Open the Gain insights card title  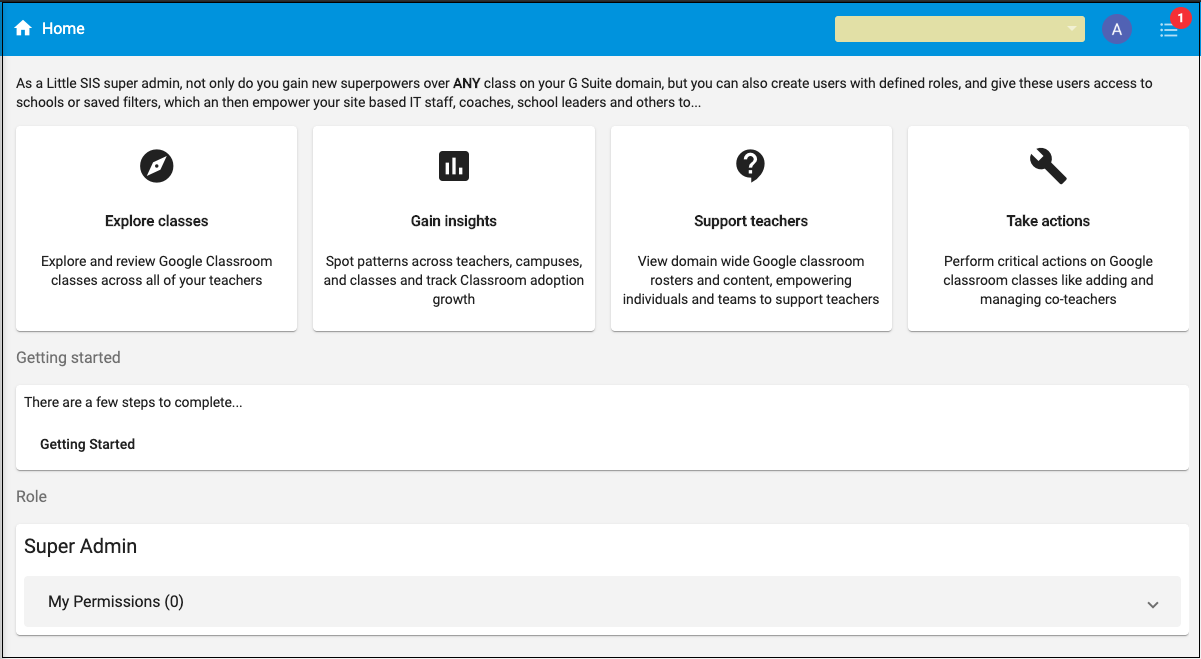(x=454, y=221)
